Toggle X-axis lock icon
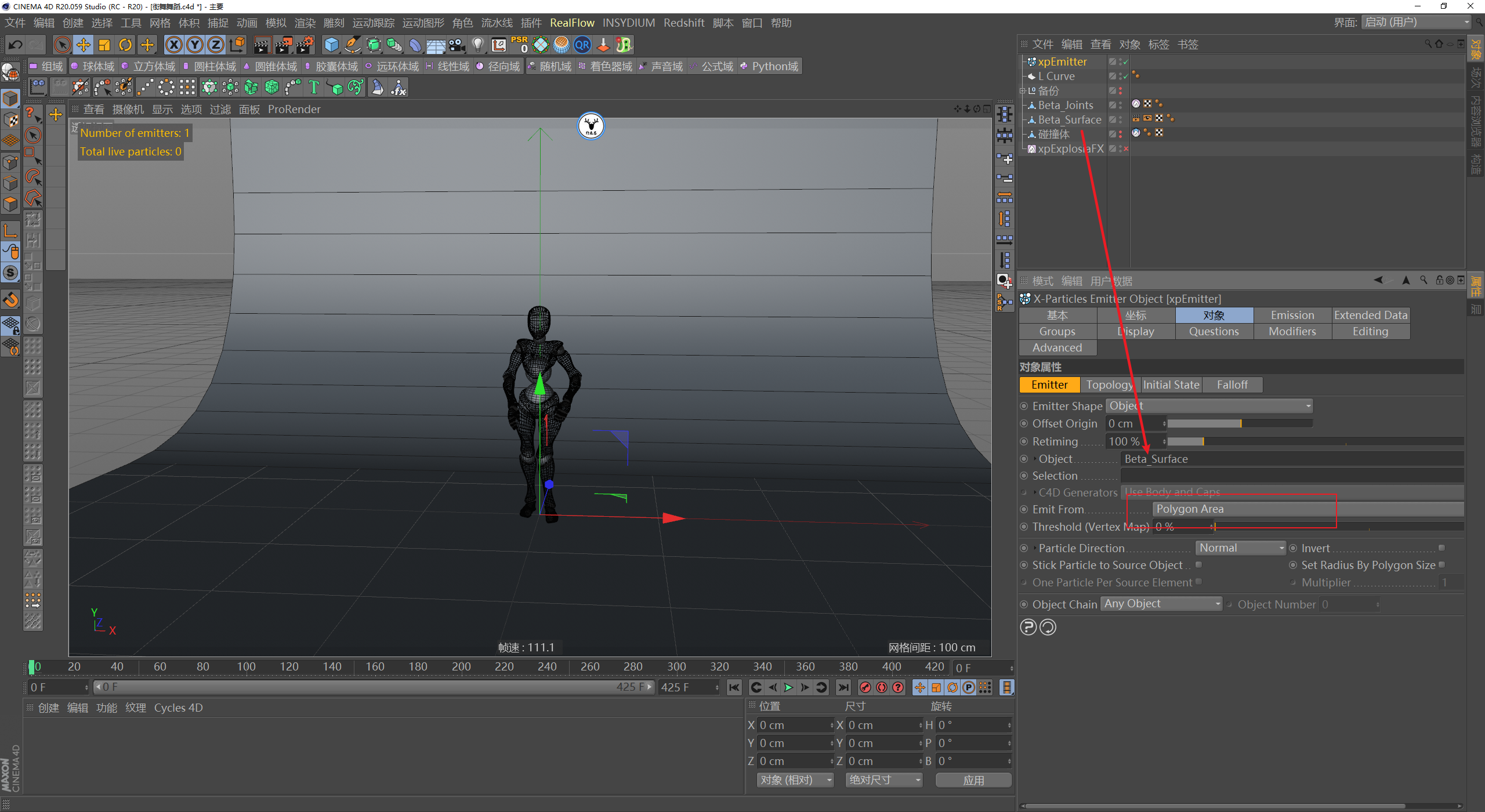1485x812 pixels. pos(173,45)
